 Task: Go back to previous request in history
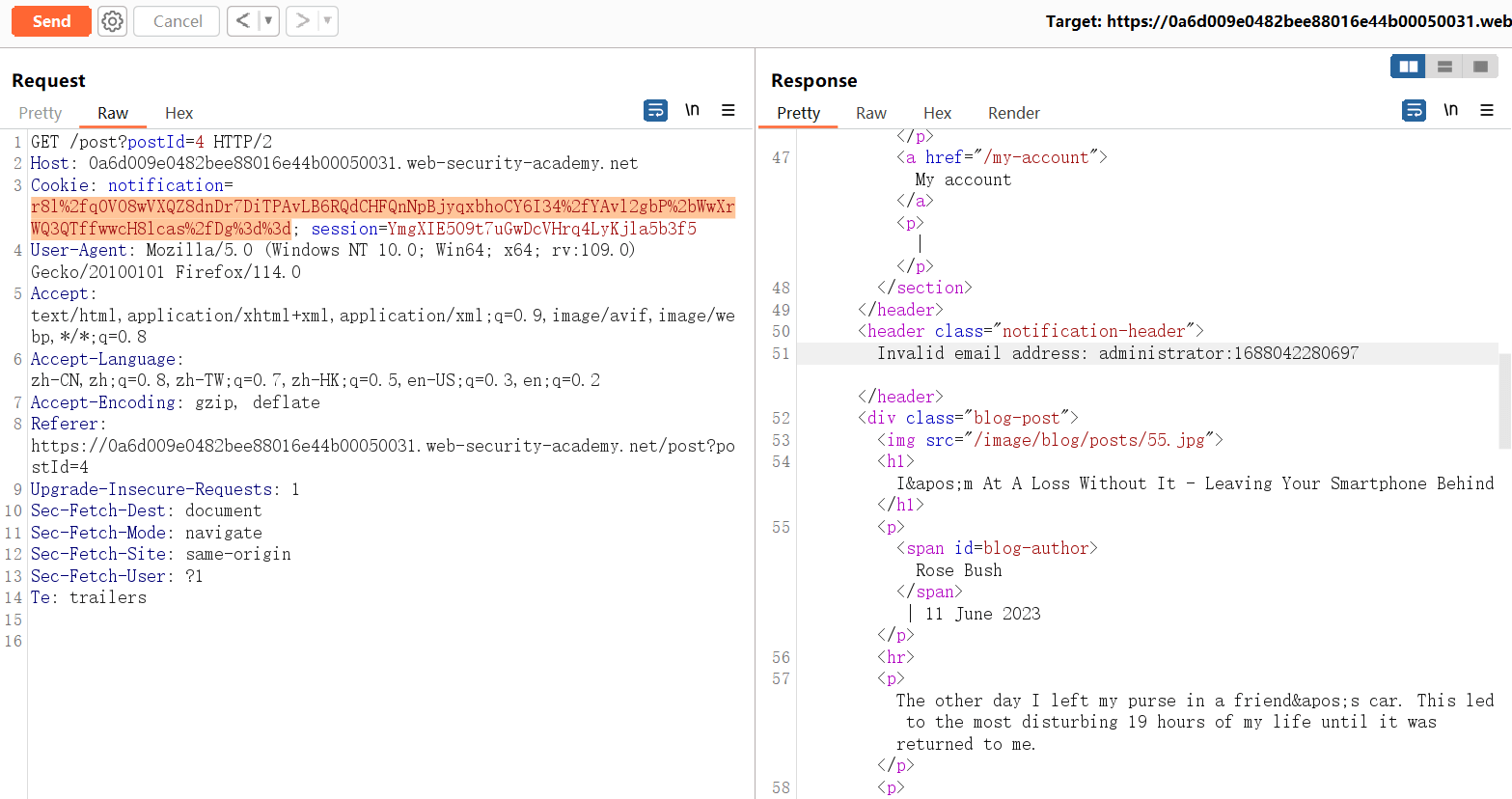pos(243,21)
